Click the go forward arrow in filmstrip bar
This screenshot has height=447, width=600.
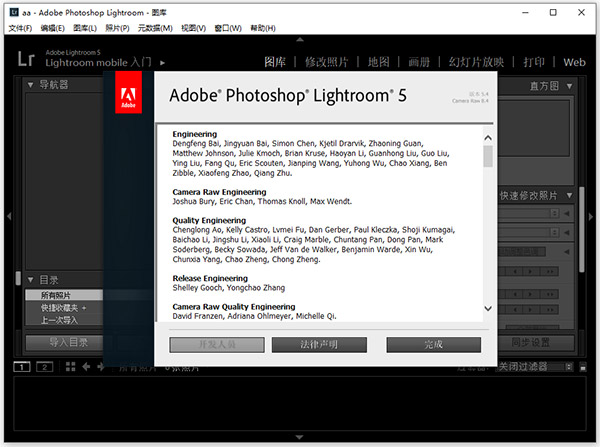tap(101, 367)
